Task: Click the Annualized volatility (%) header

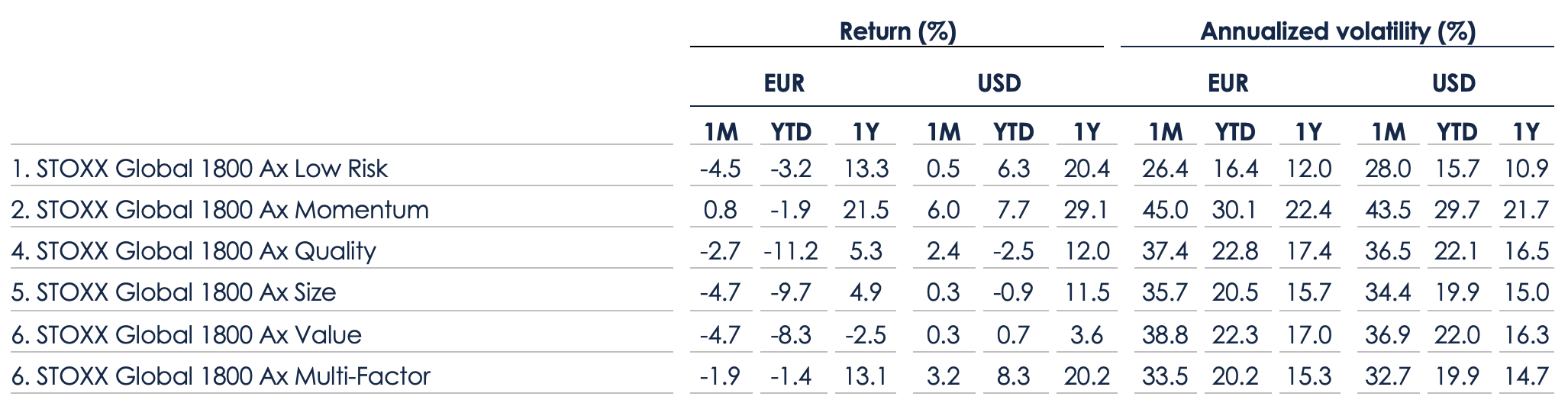Action: click(1337, 31)
